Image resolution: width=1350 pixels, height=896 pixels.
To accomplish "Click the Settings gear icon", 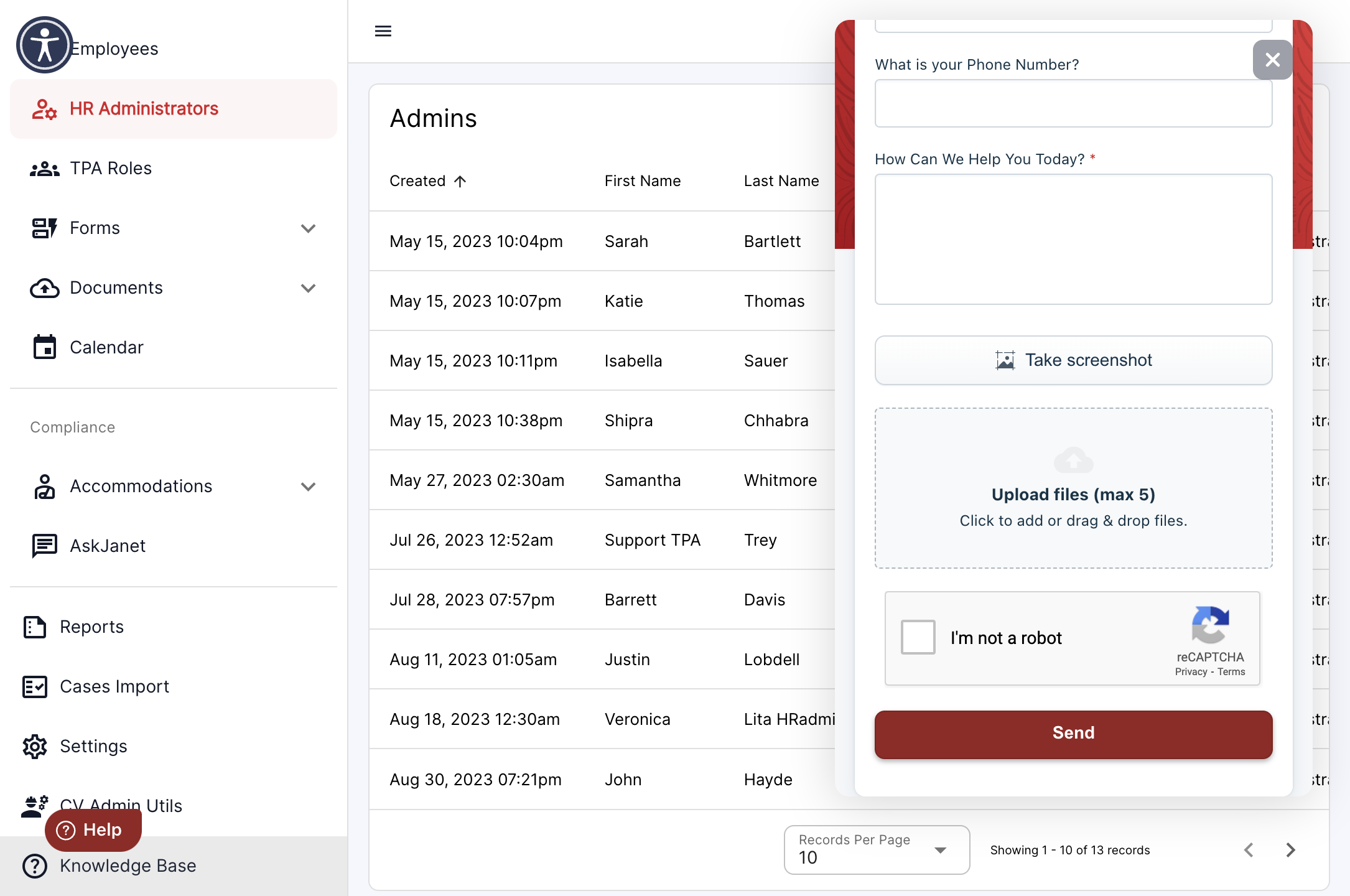I will coord(35,747).
